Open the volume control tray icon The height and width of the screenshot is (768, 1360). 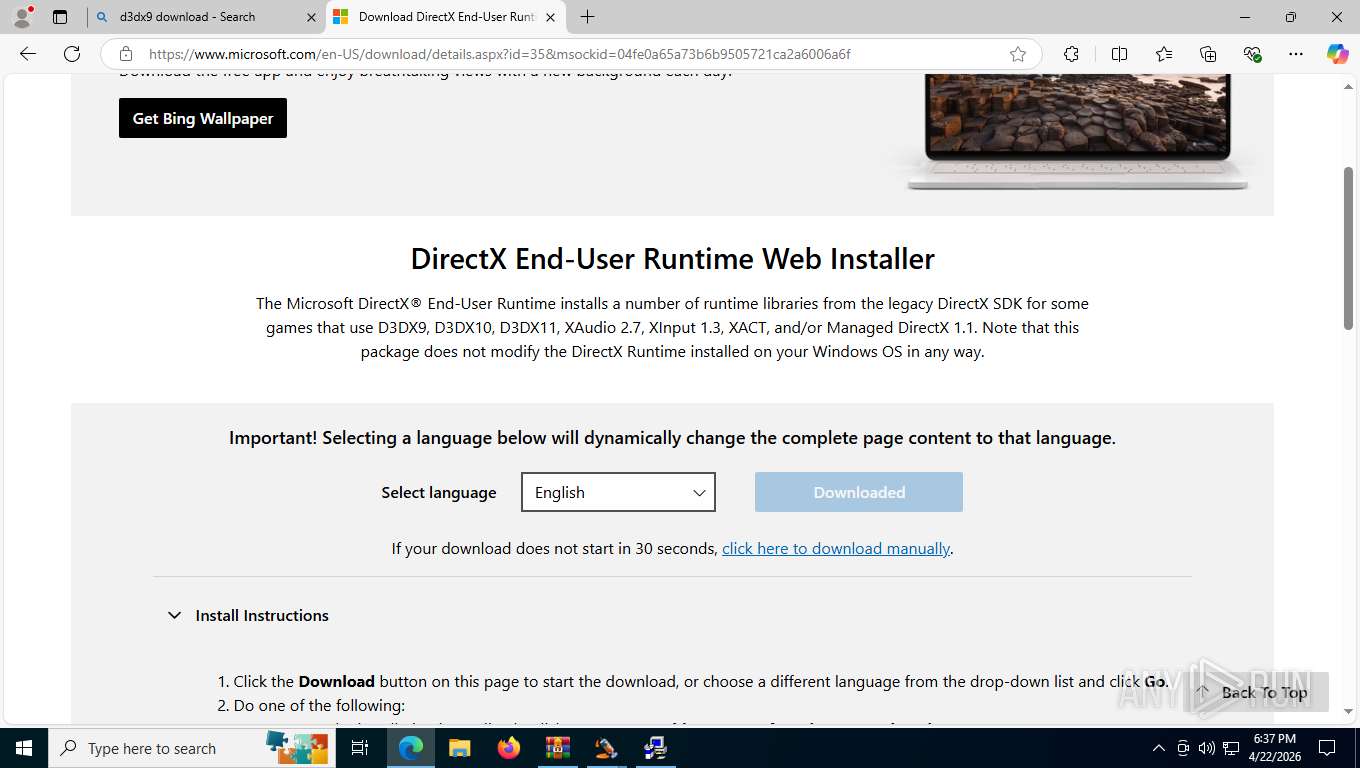point(1206,748)
